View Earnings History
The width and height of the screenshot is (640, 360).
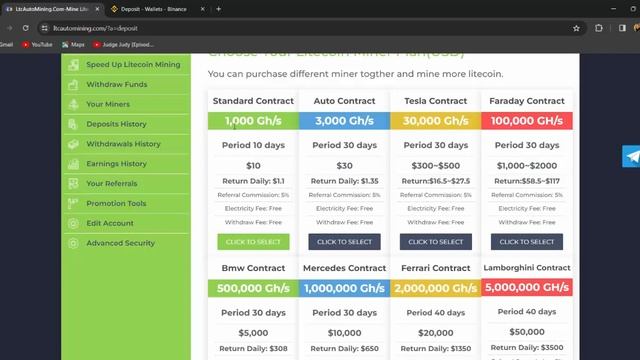tap(116, 164)
